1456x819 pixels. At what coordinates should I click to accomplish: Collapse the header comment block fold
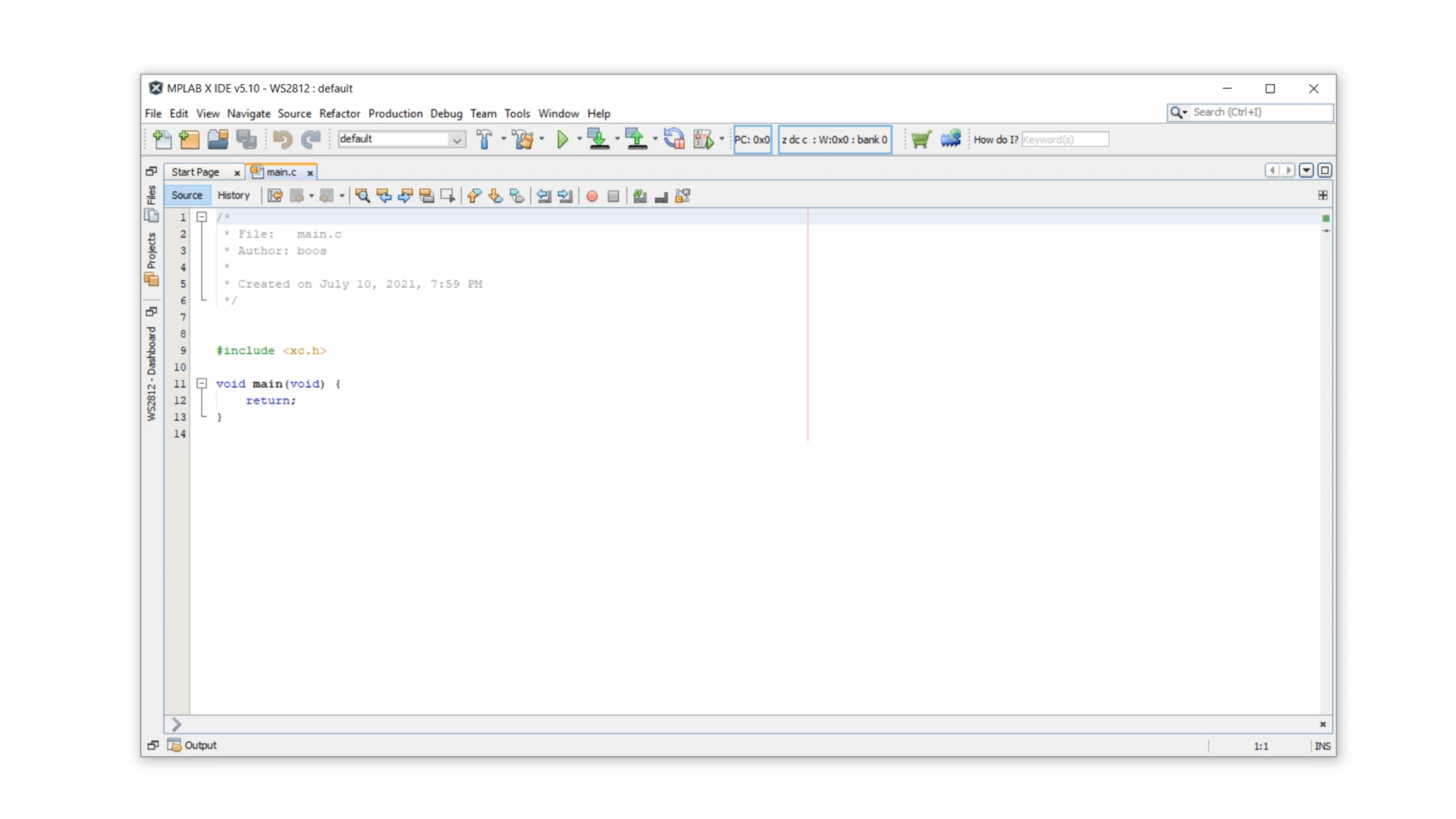[x=202, y=217]
